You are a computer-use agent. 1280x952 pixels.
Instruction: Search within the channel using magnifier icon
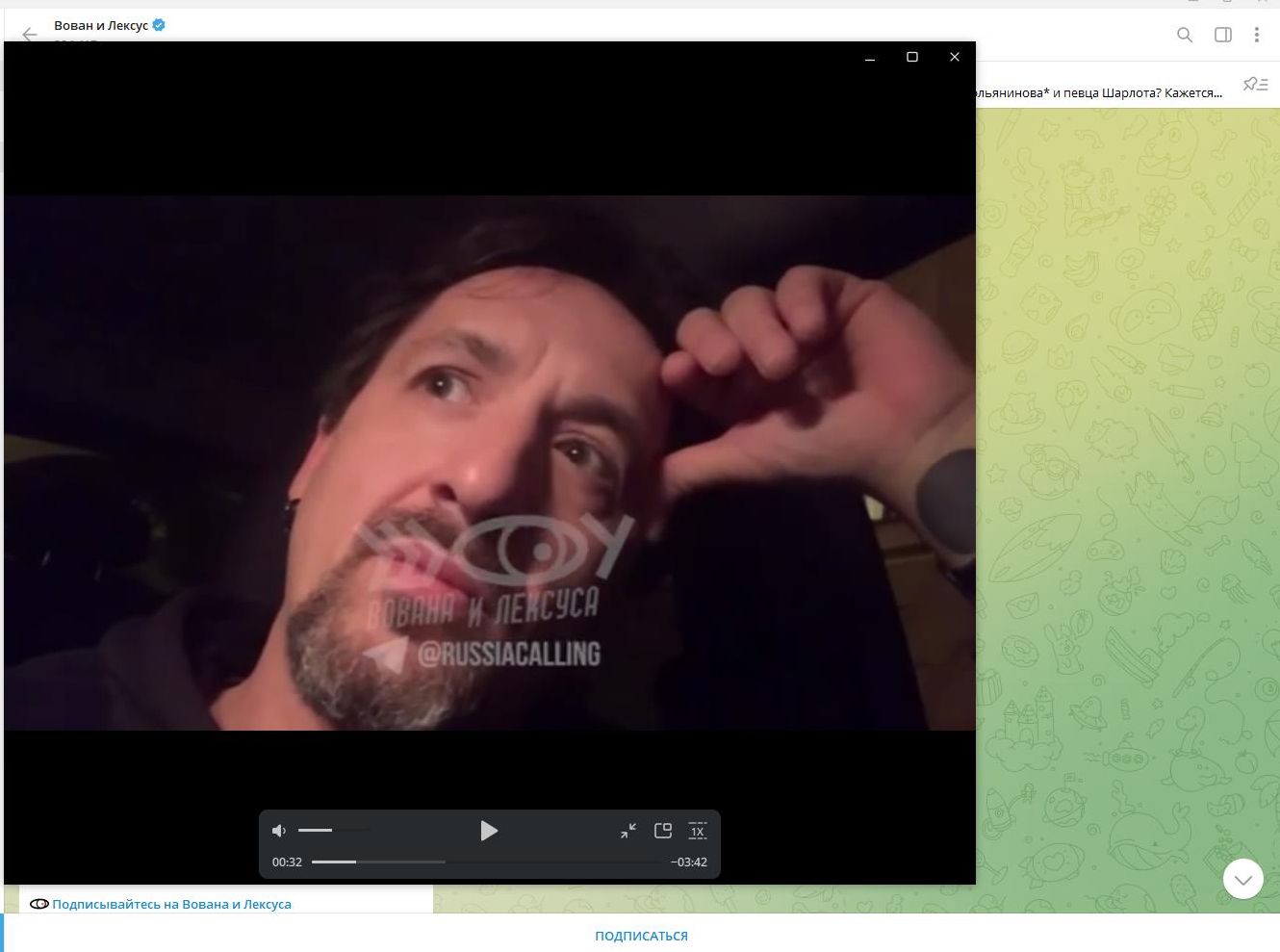(1185, 35)
